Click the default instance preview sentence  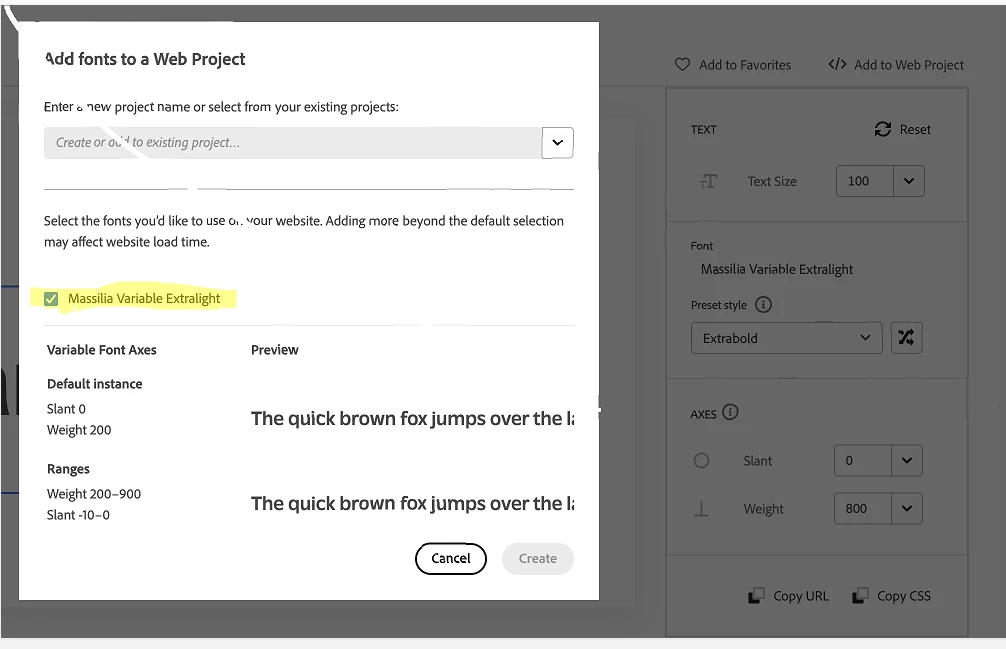412,419
